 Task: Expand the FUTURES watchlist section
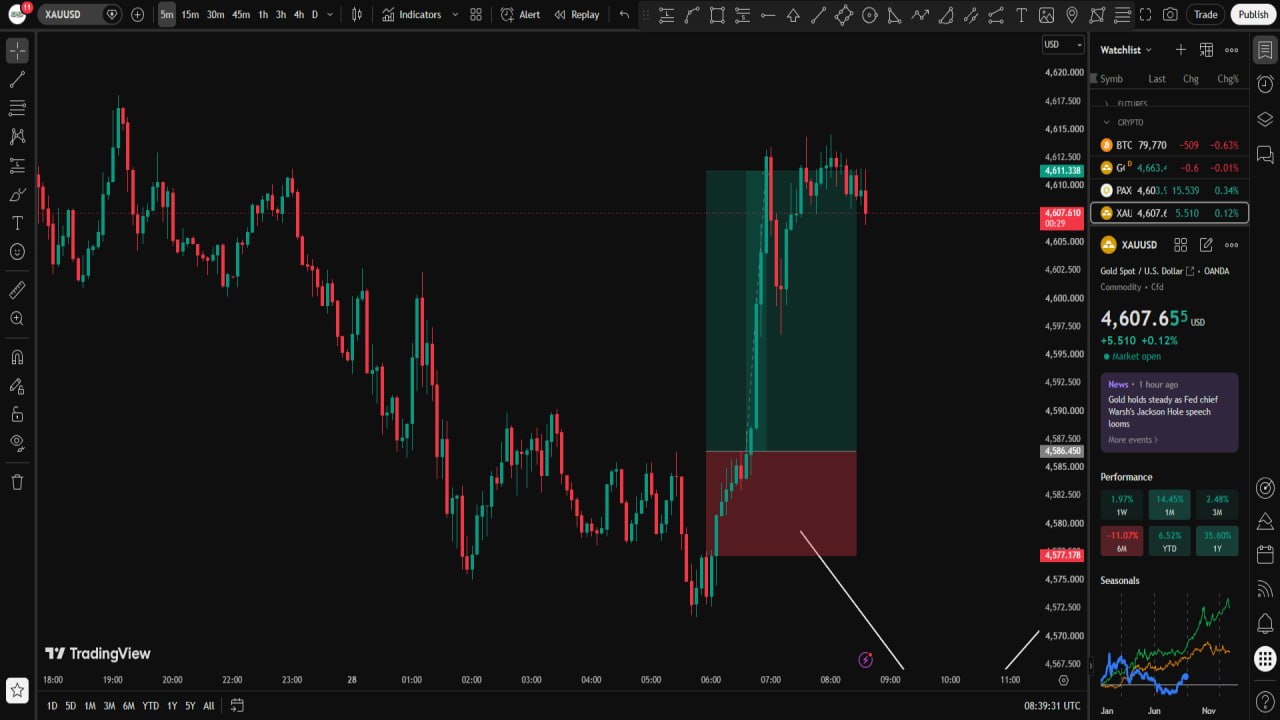tap(1107, 104)
